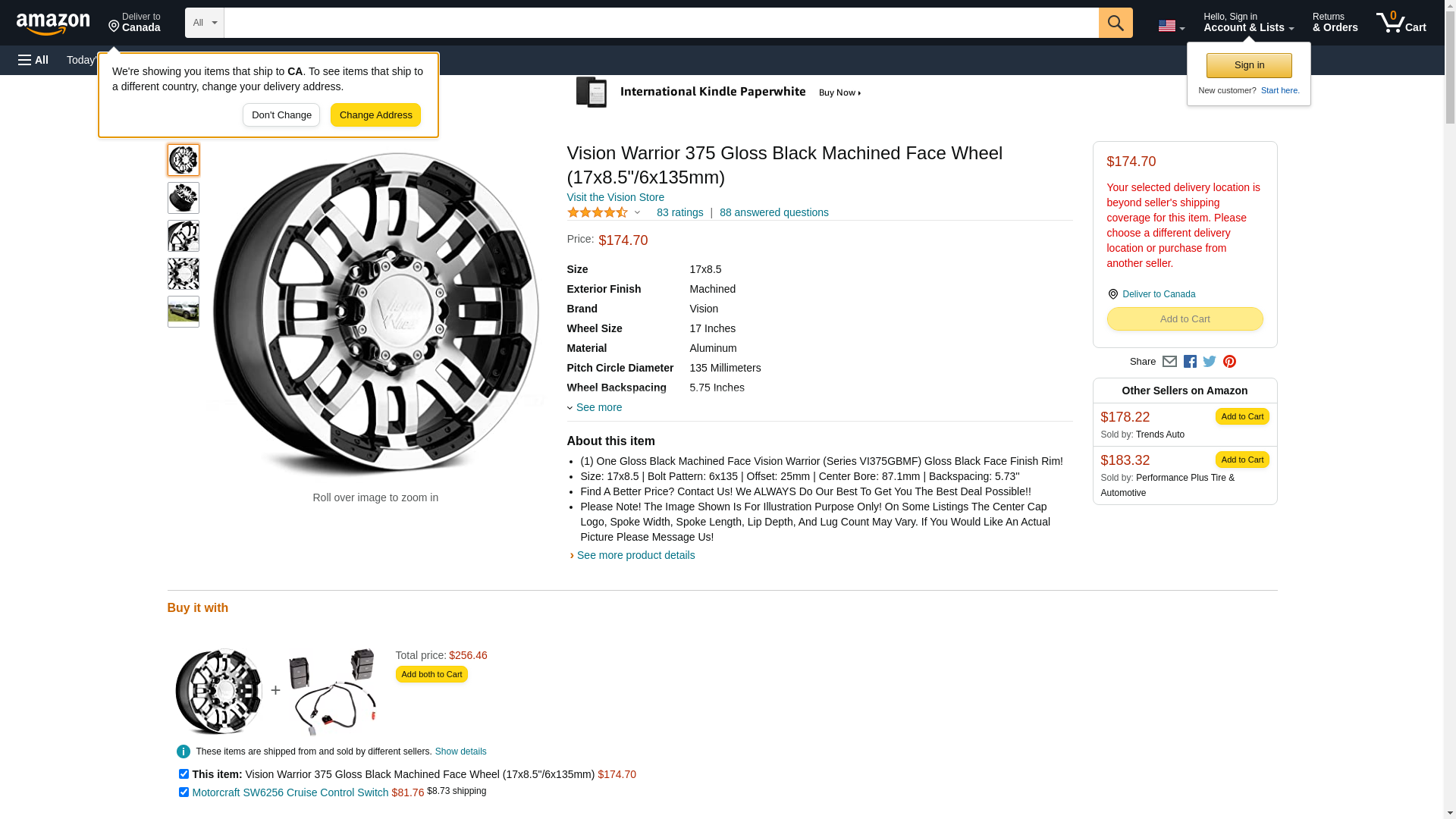The width and height of the screenshot is (1456, 819).
Task: Open the cart icon
Action: click(x=1401, y=23)
